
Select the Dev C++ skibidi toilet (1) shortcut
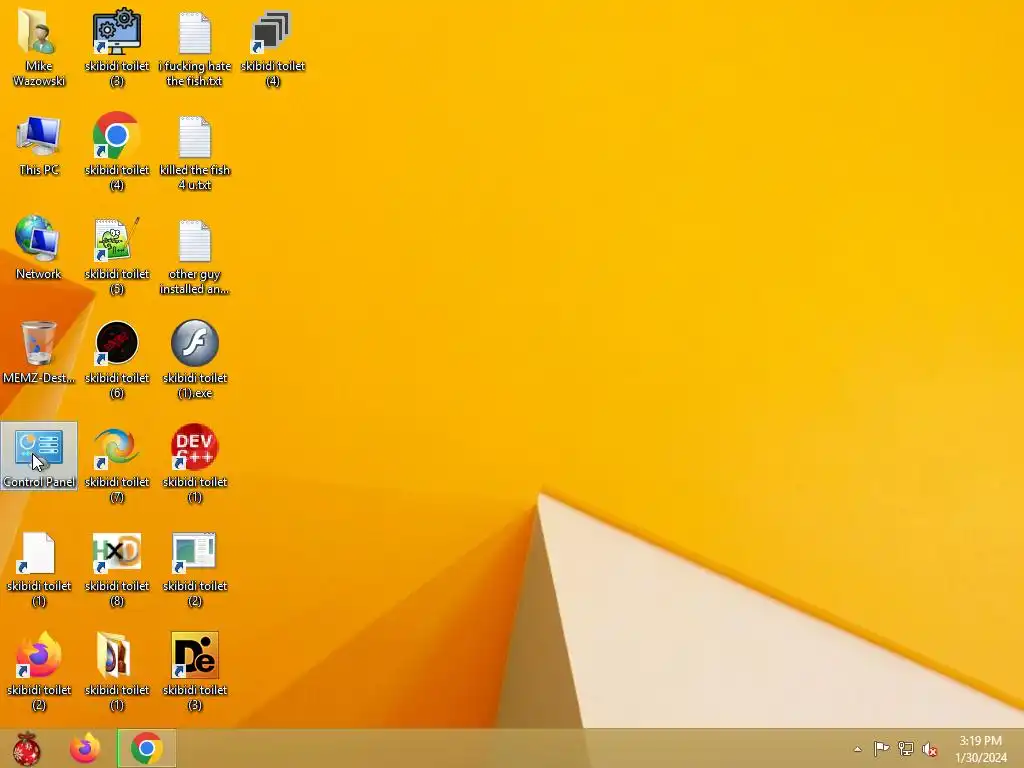[x=195, y=464]
